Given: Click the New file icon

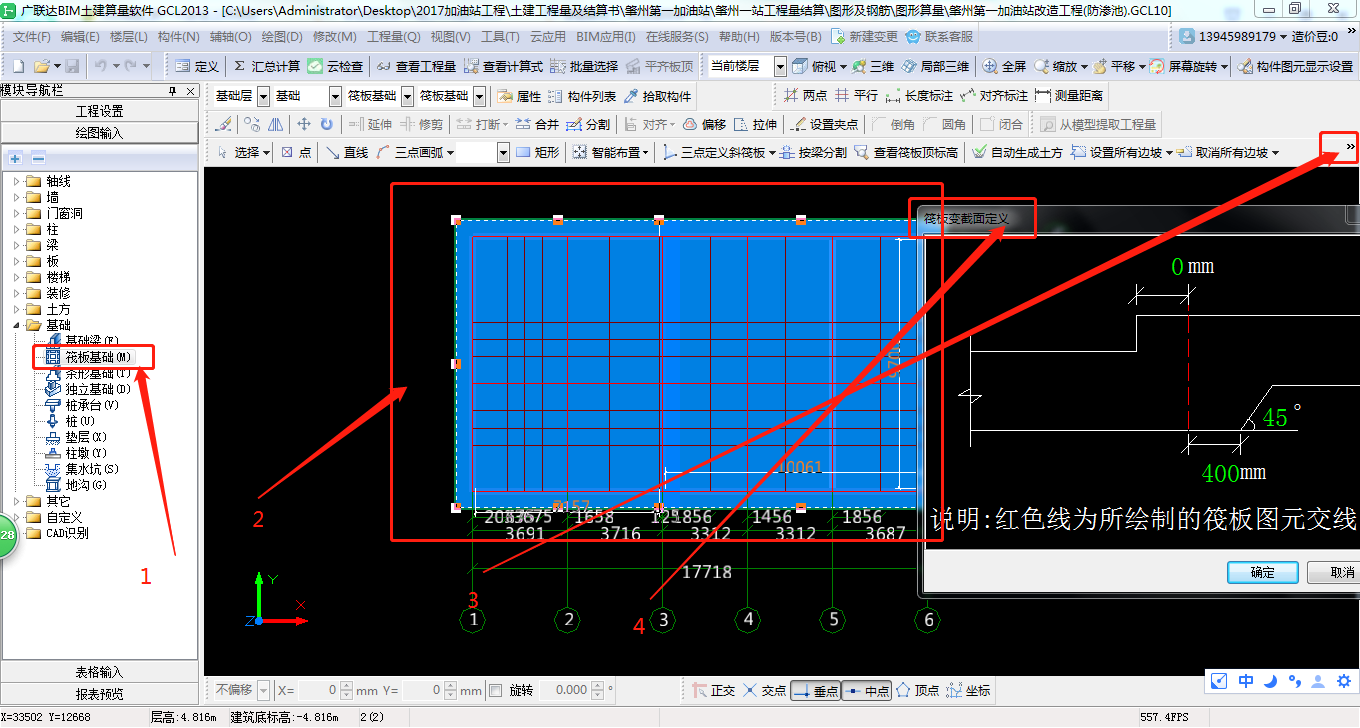Looking at the screenshot, I should (18, 66).
